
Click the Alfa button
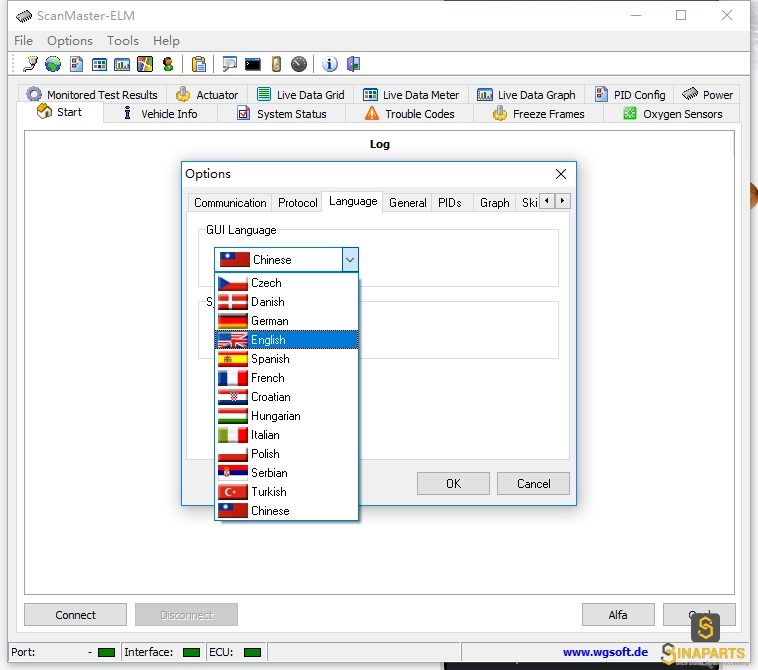pyautogui.click(x=618, y=615)
